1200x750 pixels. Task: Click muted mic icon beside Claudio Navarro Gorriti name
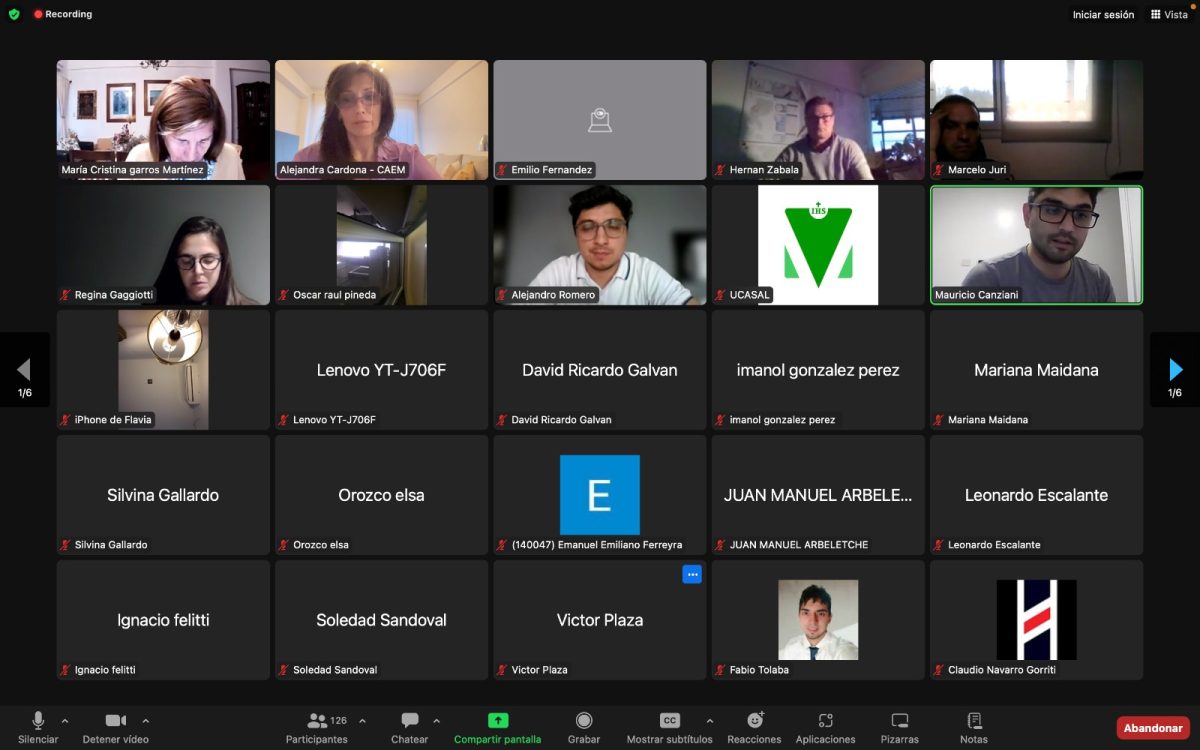click(939, 670)
